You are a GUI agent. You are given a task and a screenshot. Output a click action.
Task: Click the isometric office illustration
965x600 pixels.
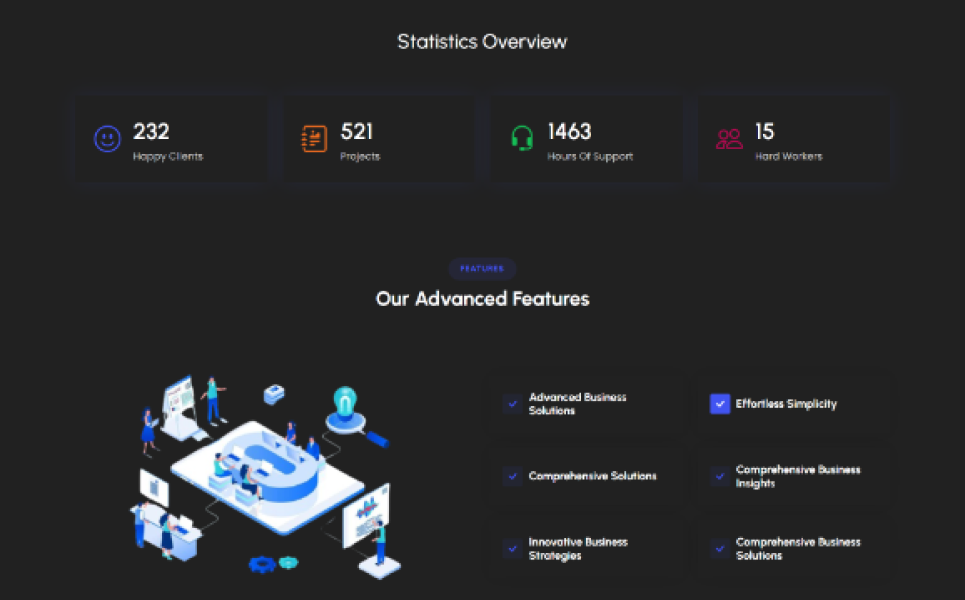tap(263, 475)
